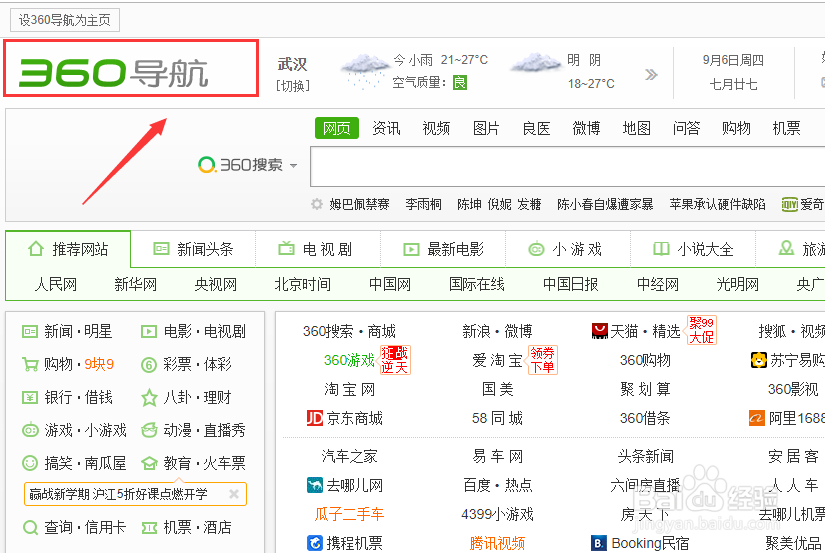Screen dimensions: 825x553
Task: Open the 新华网 link
Action: click(x=135, y=284)
